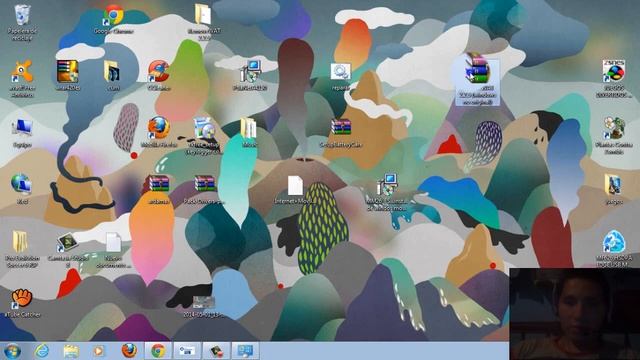Image resolution: width=640 pixels, height=360 pixels.
Task: Open the display settings taskbar button
Action: click(245, 351)
